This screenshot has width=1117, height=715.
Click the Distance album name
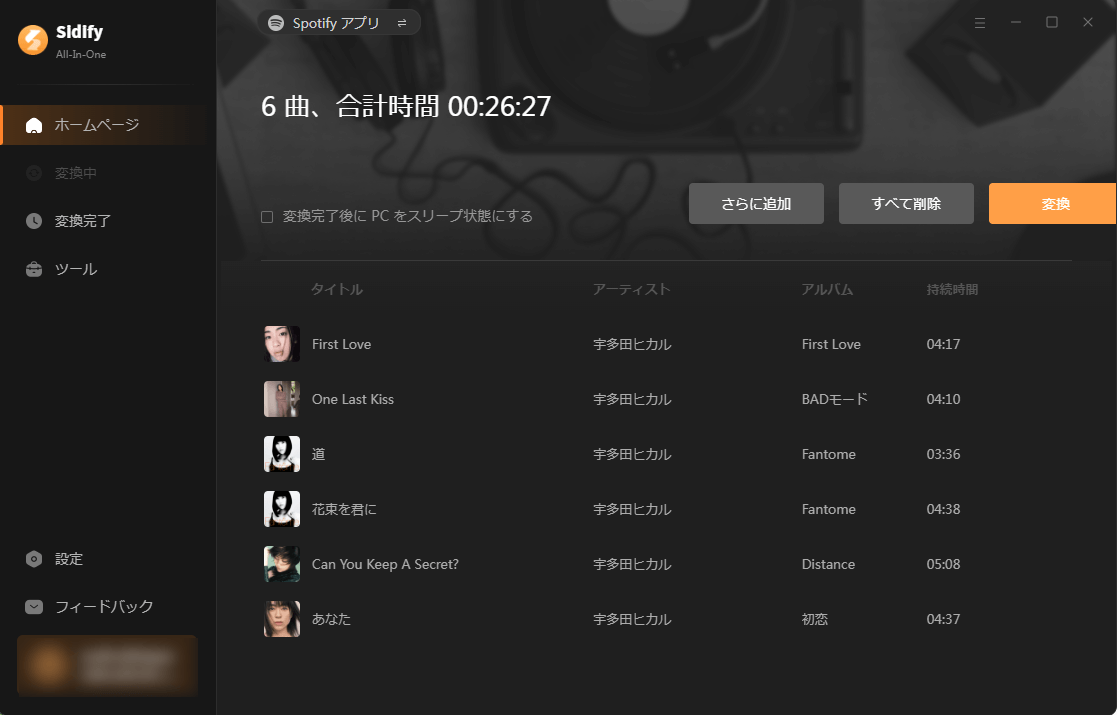point(828,564)
